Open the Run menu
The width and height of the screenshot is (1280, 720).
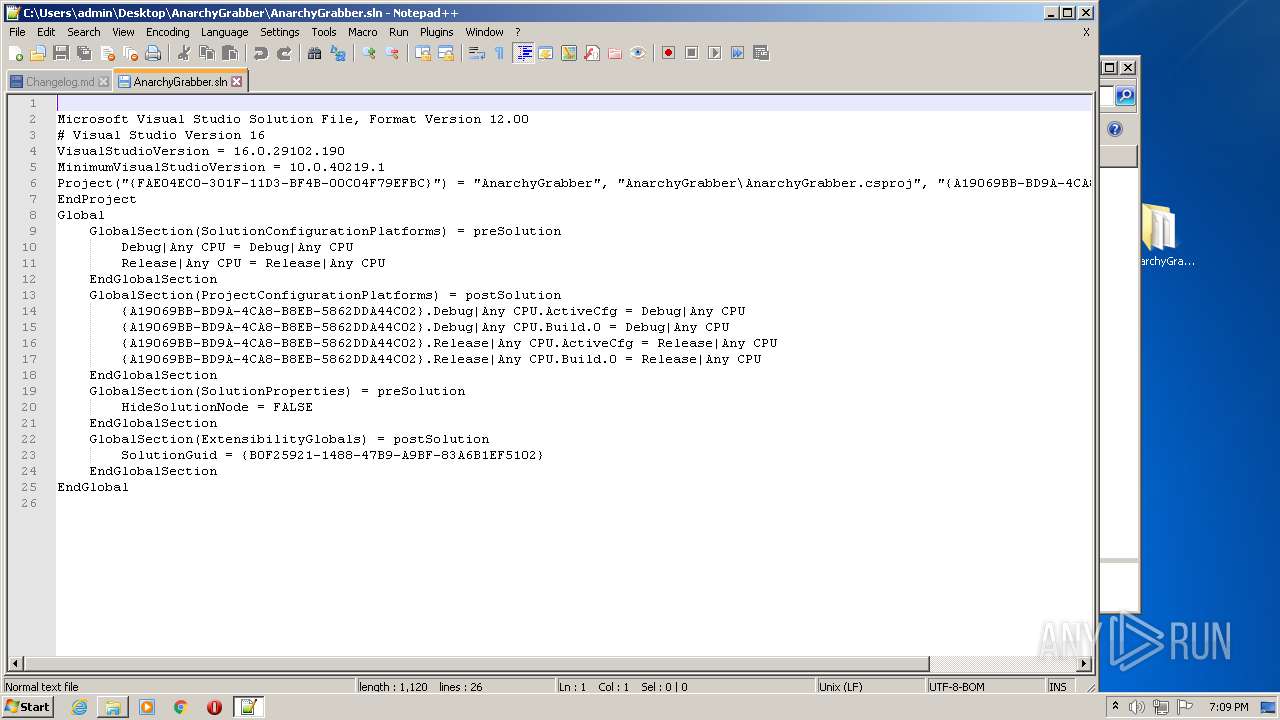click(399, 32)
